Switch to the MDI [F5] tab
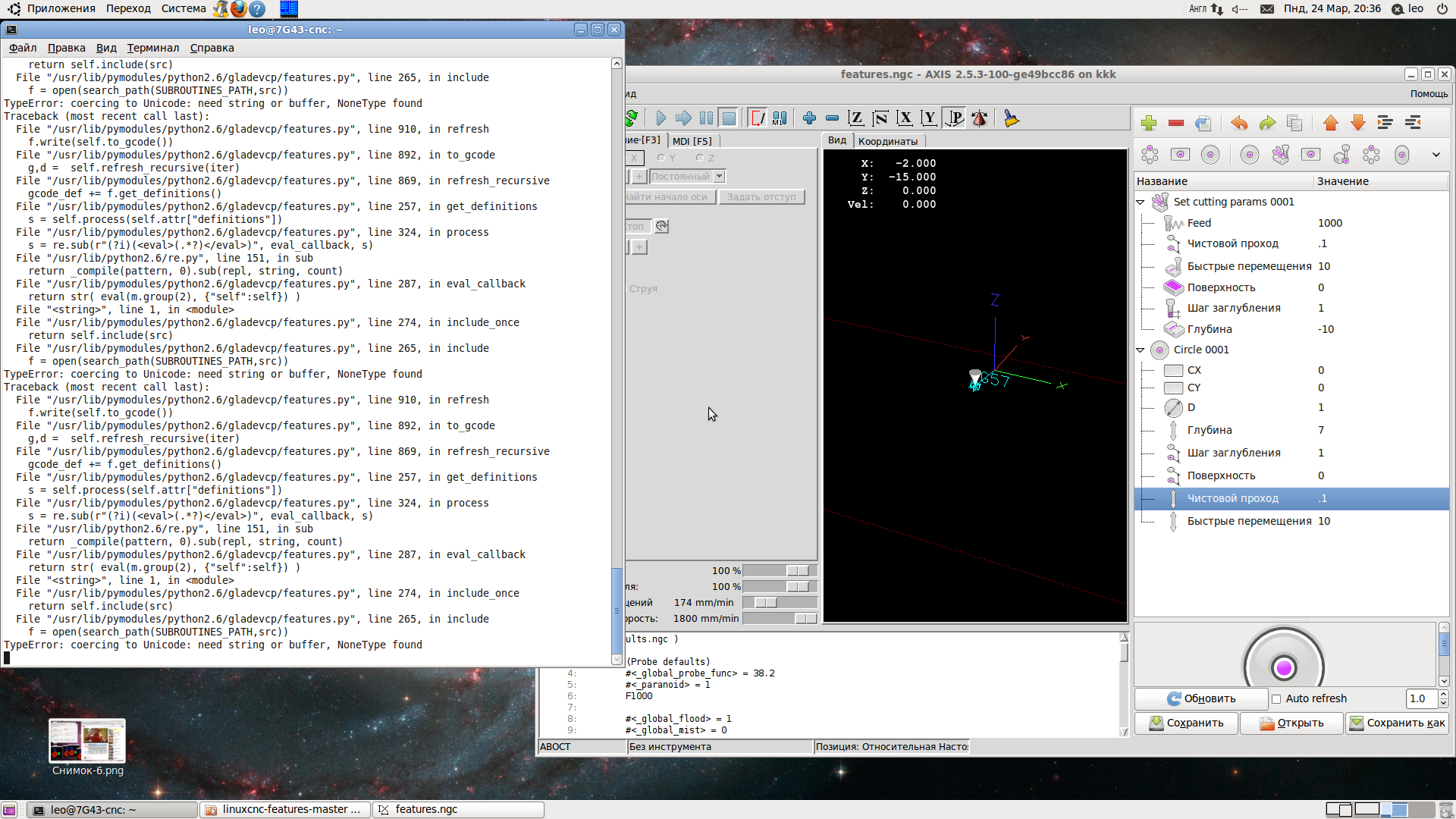The height and width of the screenshot is (819, 1456). pyautogui.click(x=692, y=141)
